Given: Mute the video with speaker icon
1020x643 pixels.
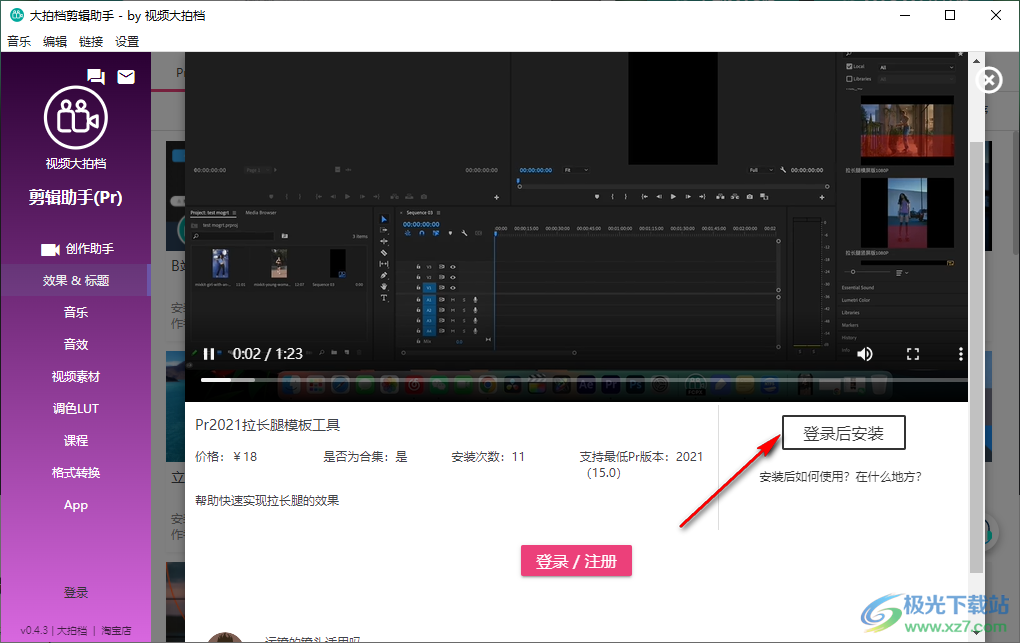Looking at the screenshot, I should (865, 354).
